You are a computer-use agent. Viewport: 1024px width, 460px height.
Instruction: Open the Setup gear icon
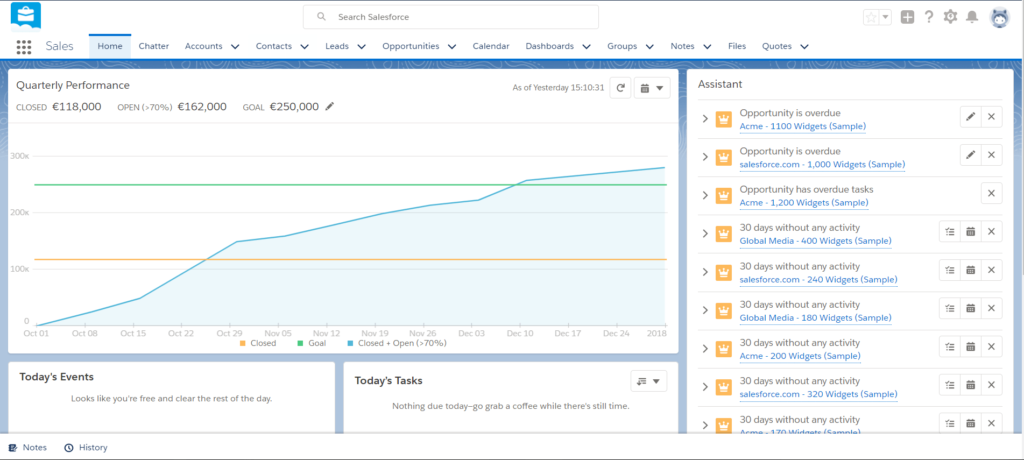click(950, 18)
